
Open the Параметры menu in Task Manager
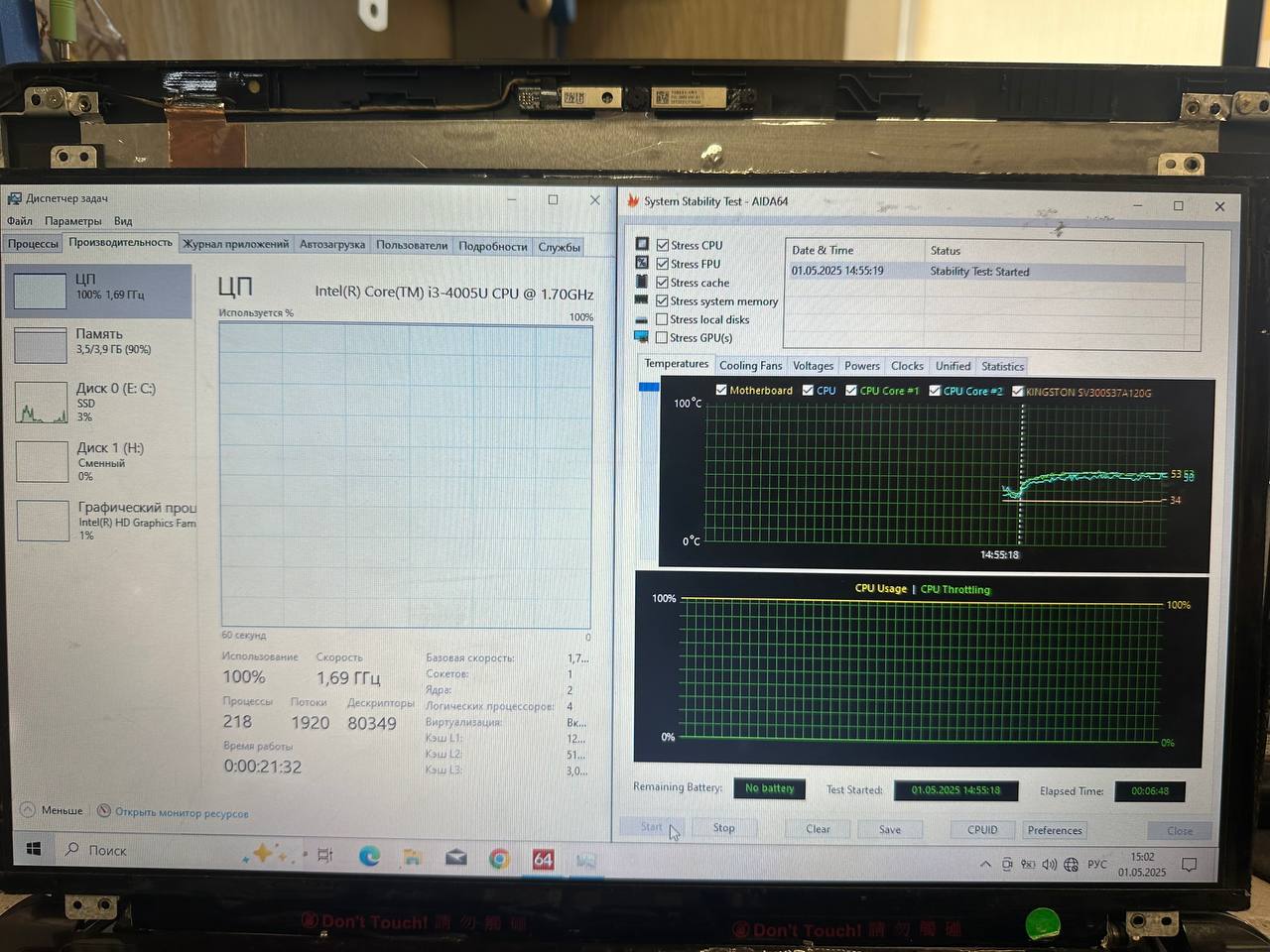coord(72,221)
